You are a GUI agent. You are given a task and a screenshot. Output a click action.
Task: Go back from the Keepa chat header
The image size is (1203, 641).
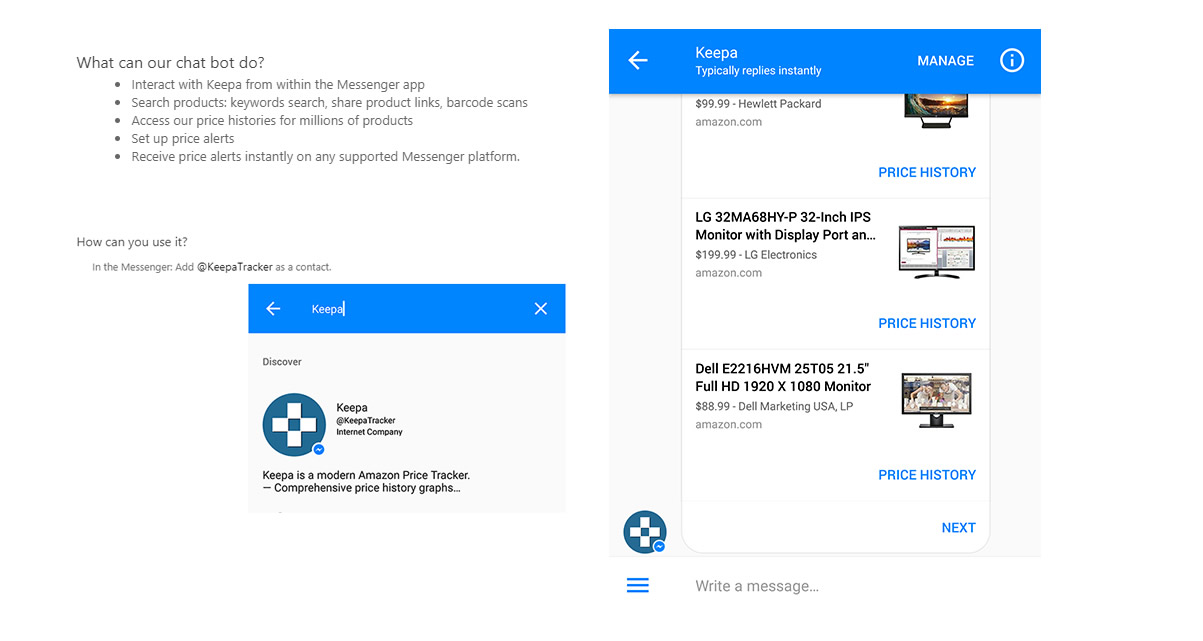(638, 61)
